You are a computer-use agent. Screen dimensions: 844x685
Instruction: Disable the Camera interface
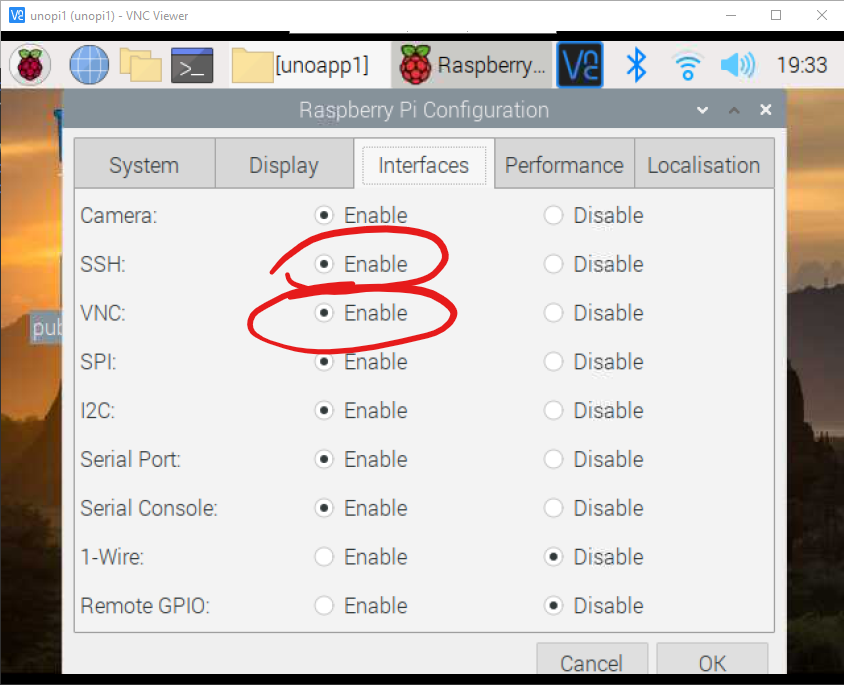(x=553, y=215)
